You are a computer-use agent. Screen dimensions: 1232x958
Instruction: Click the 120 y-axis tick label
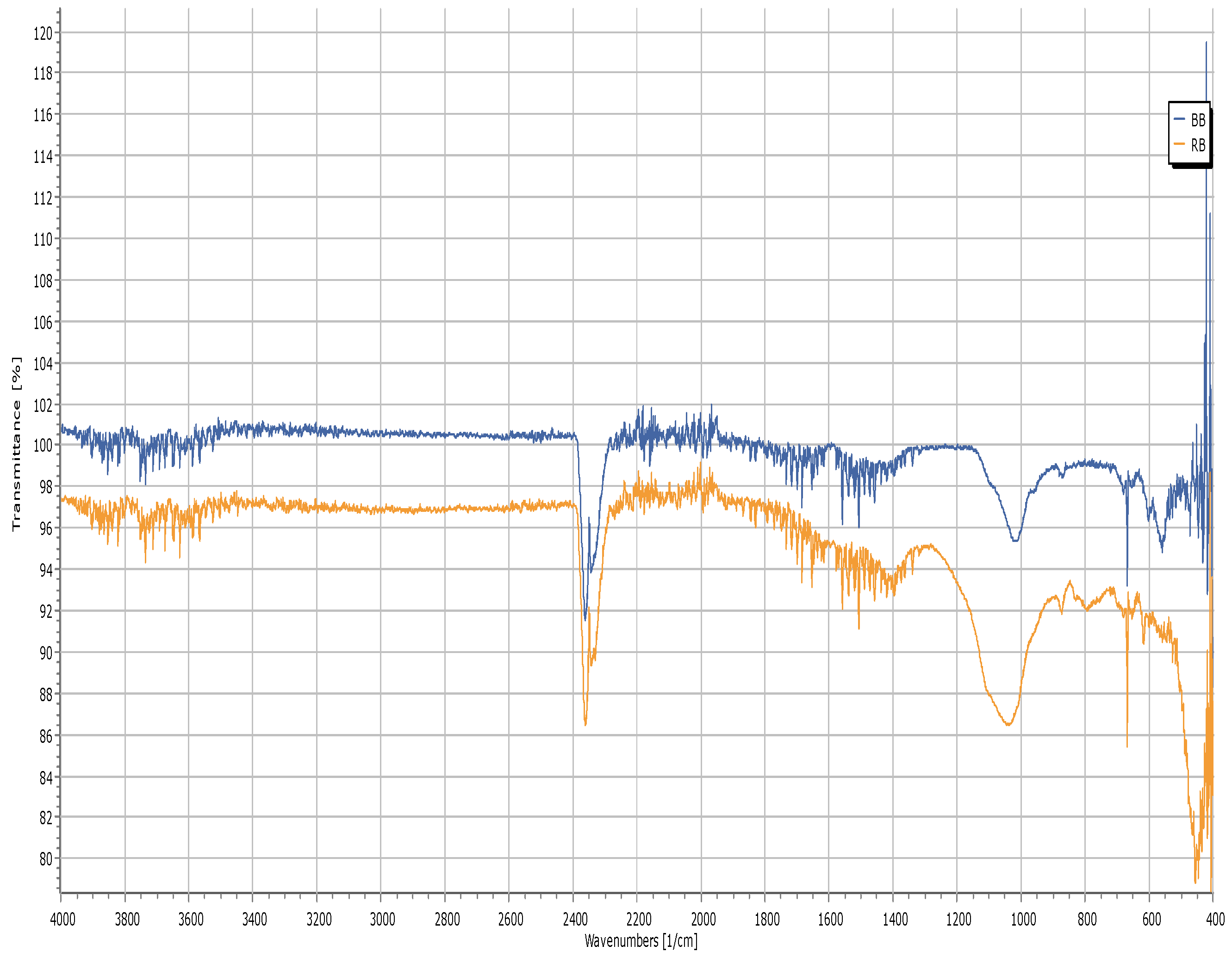point(43,34)
